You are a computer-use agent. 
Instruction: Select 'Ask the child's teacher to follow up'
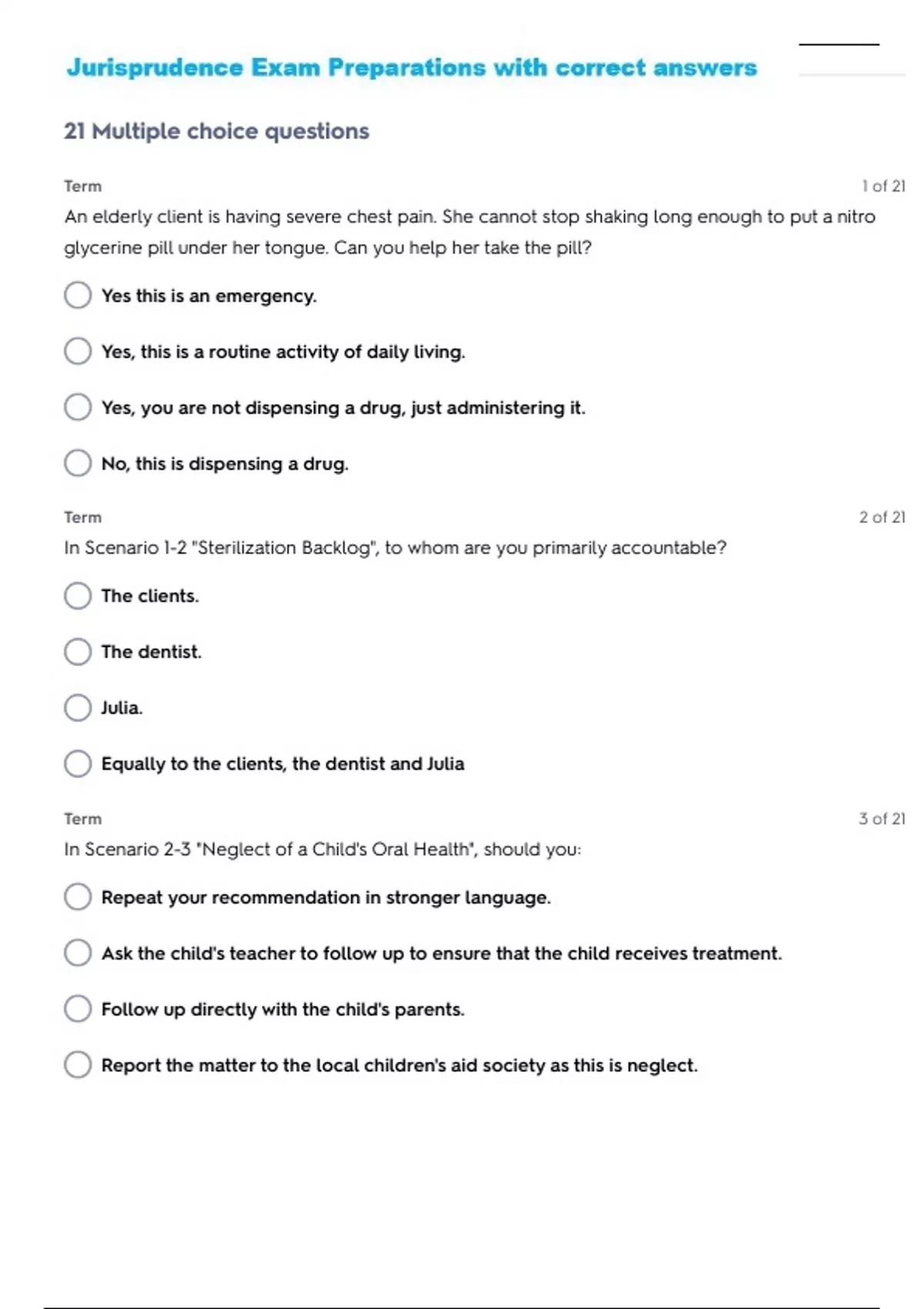[x=78, y=952]
